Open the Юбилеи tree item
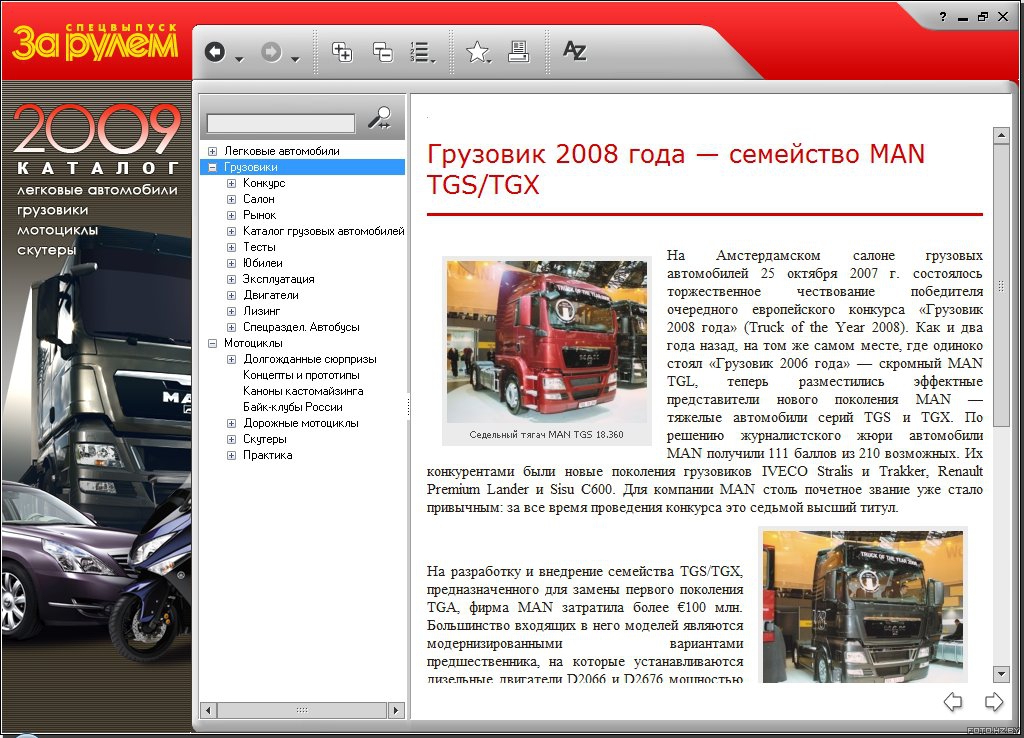The width and height of the screenshot is (1024, 738). pos(263,263)
